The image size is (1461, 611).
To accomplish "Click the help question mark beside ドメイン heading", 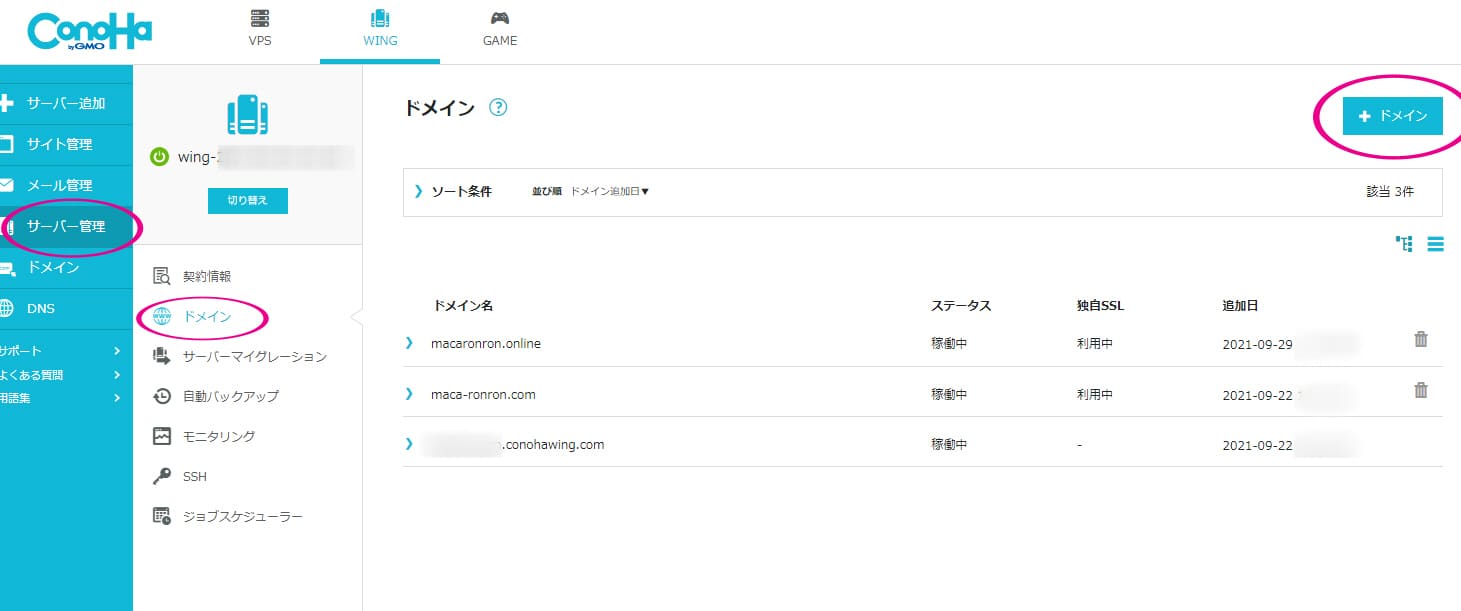I will coord(498,108).
